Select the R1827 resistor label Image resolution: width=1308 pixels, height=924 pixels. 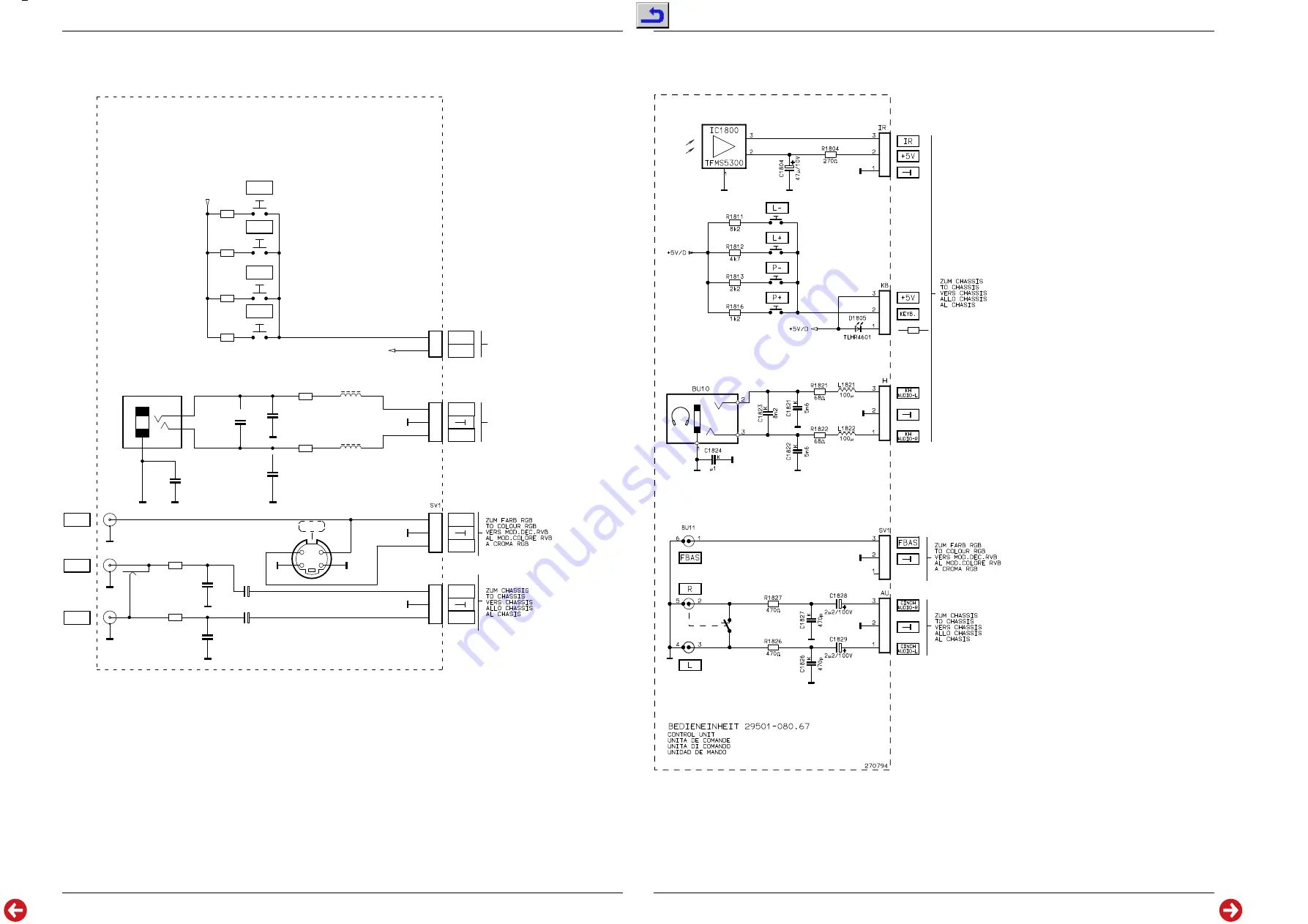pyautogui.click(x=773, y=598)
